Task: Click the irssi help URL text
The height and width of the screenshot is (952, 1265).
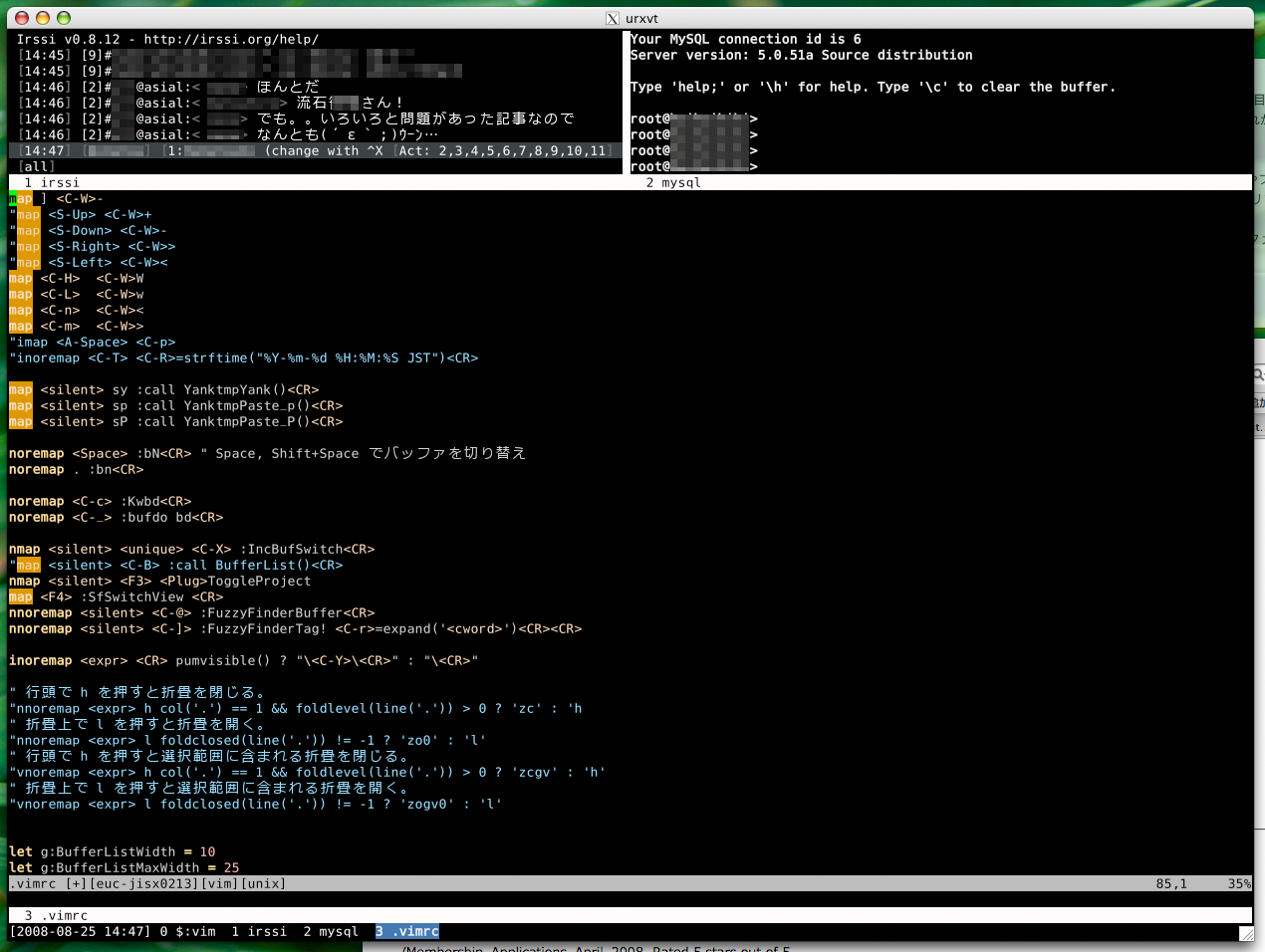Action: click(x=231, y=40)
